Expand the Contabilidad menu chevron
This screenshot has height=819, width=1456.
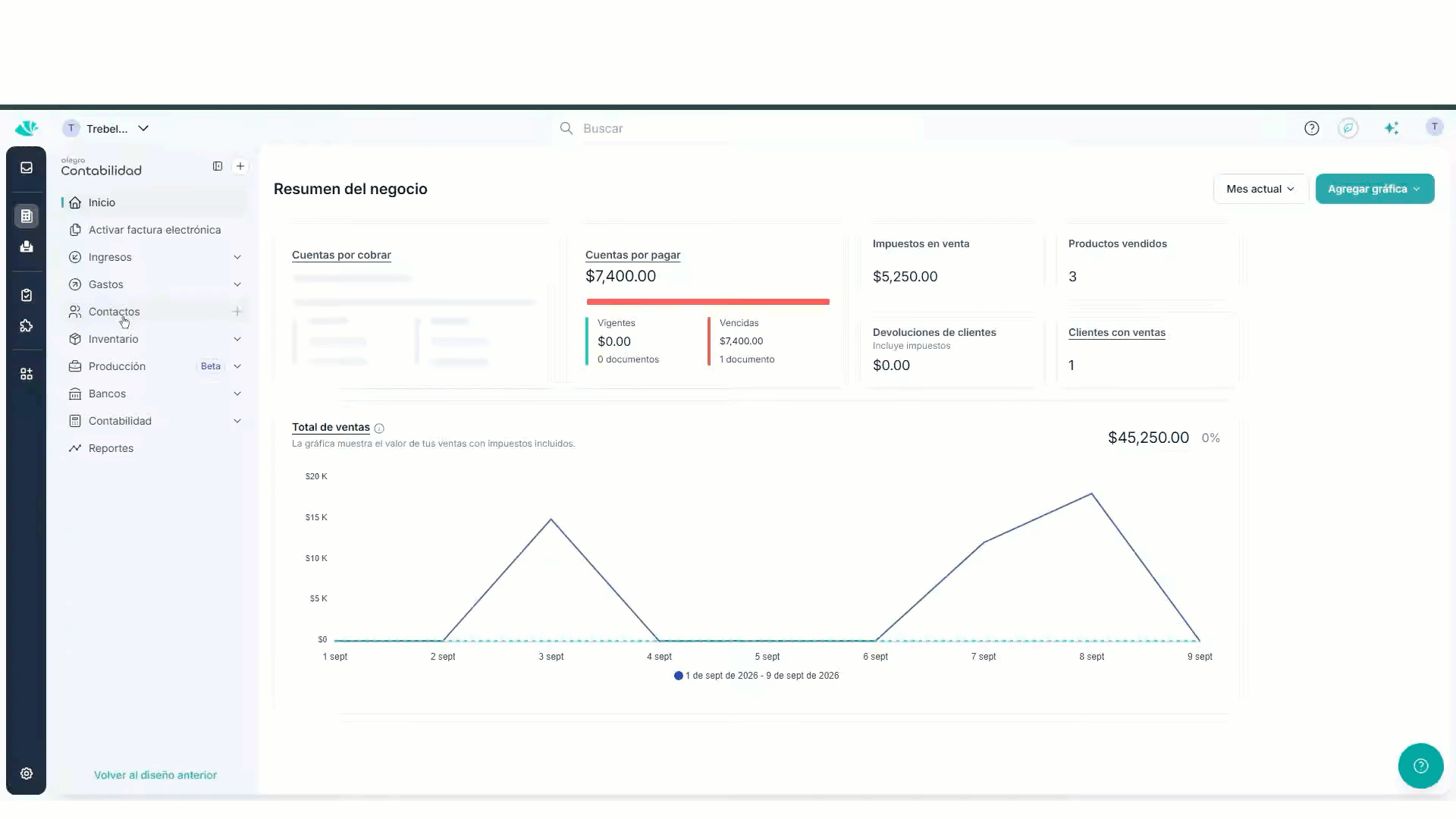pyautogui.click(x=237, y=421)
